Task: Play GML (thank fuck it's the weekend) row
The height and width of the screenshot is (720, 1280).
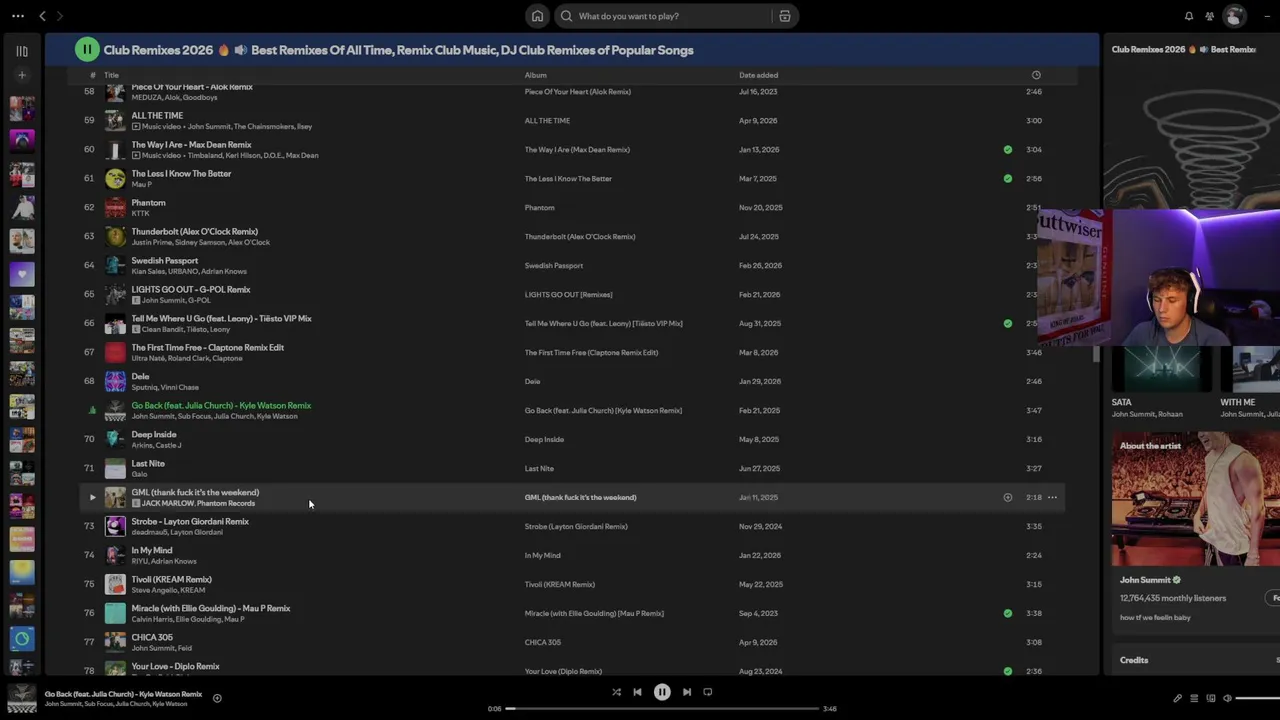Action: pyautogui.click(x=92, y=497)
